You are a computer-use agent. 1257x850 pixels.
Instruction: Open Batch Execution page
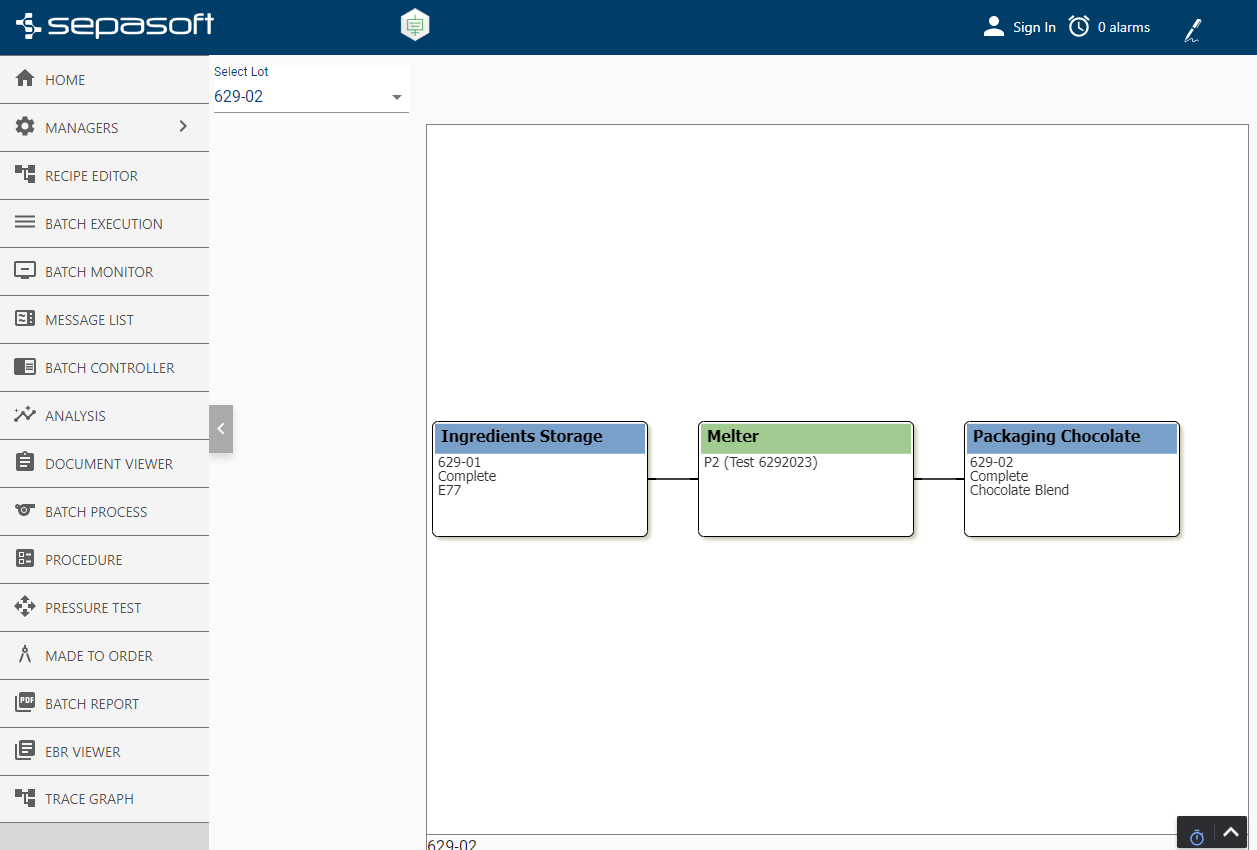click(104, 224)
